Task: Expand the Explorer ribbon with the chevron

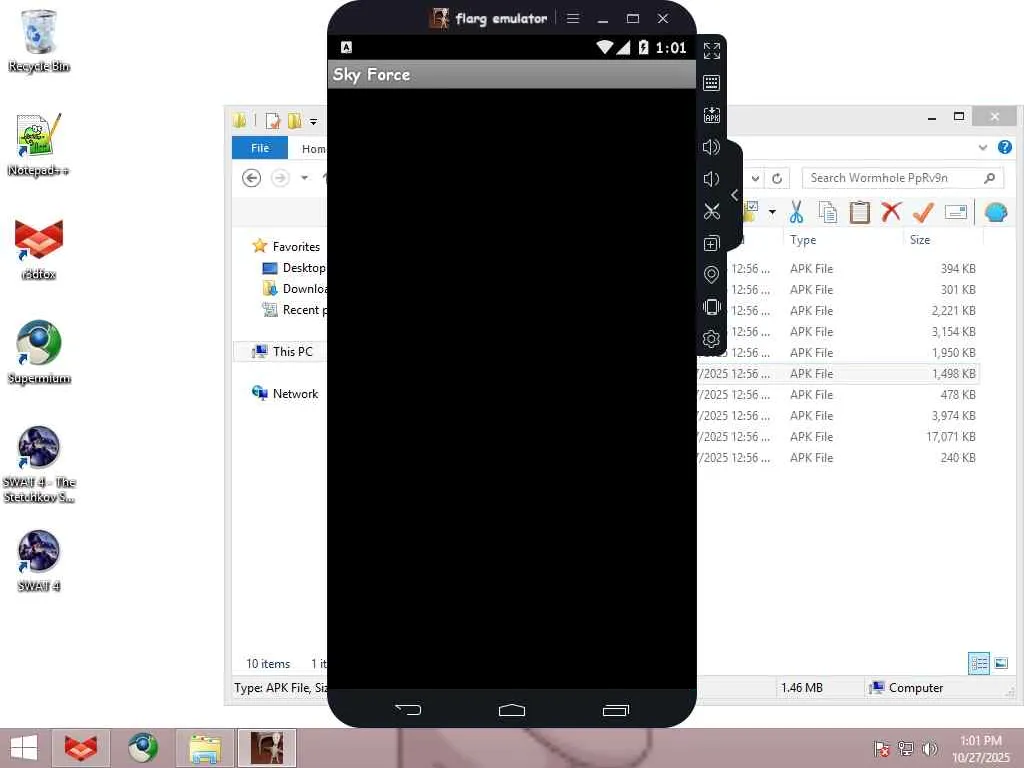Action: click(982, 148)
